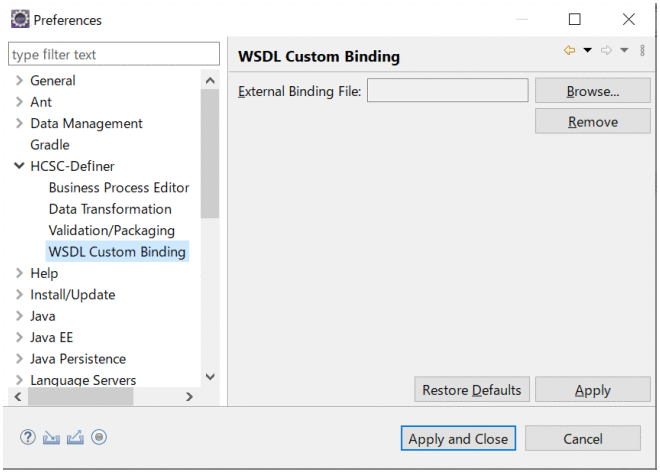
Task: Select Business Process Editor in the tree
Action: click(119, 188)
